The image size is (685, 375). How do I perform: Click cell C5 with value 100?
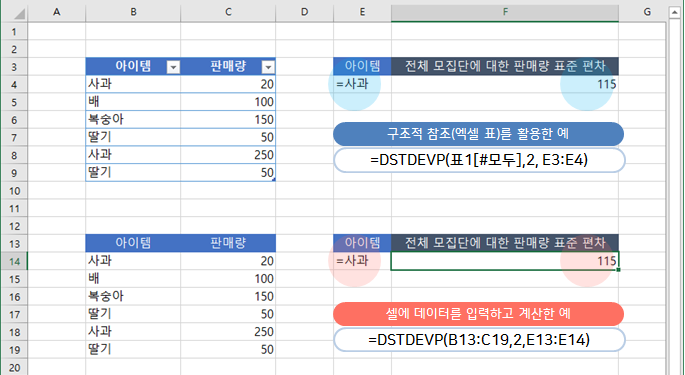pyautogui.click(x=228, y=102)
